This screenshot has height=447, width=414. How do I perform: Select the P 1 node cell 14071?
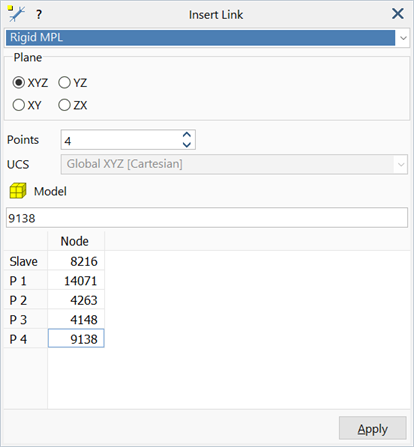pos(76,281)
